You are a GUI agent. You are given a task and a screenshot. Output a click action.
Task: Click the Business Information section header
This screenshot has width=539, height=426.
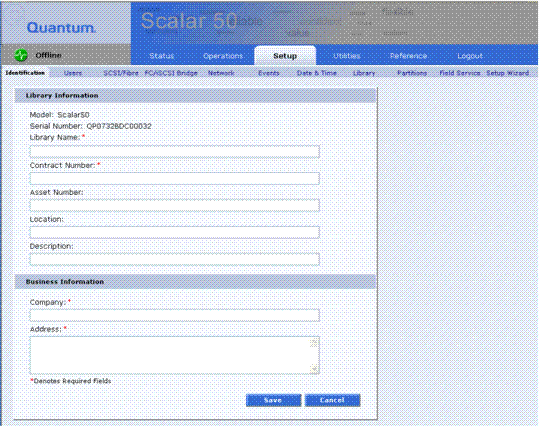[195, 282]
